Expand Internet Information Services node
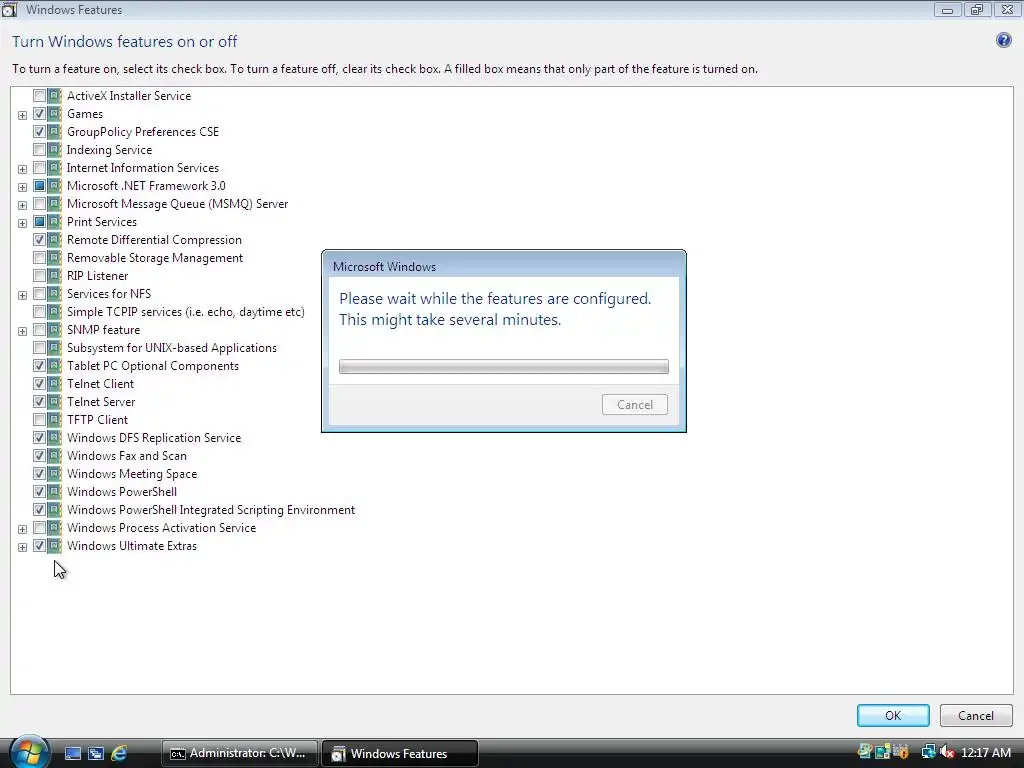Image resolution: width=1024 pixels, height=768 pixels. tap(22, 169)
